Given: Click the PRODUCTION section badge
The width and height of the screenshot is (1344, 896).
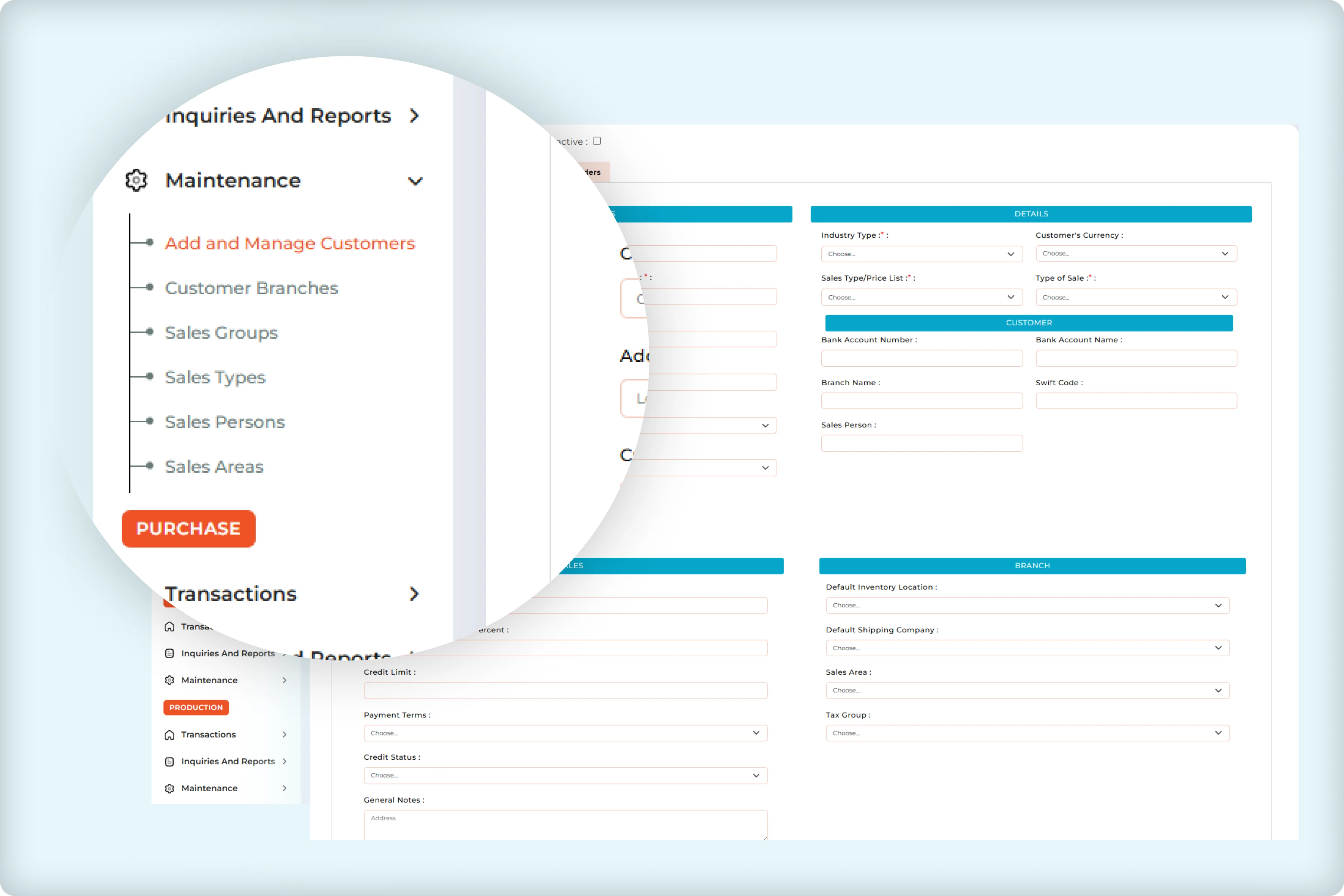Looking at the screenshot, I should (196, 707).
